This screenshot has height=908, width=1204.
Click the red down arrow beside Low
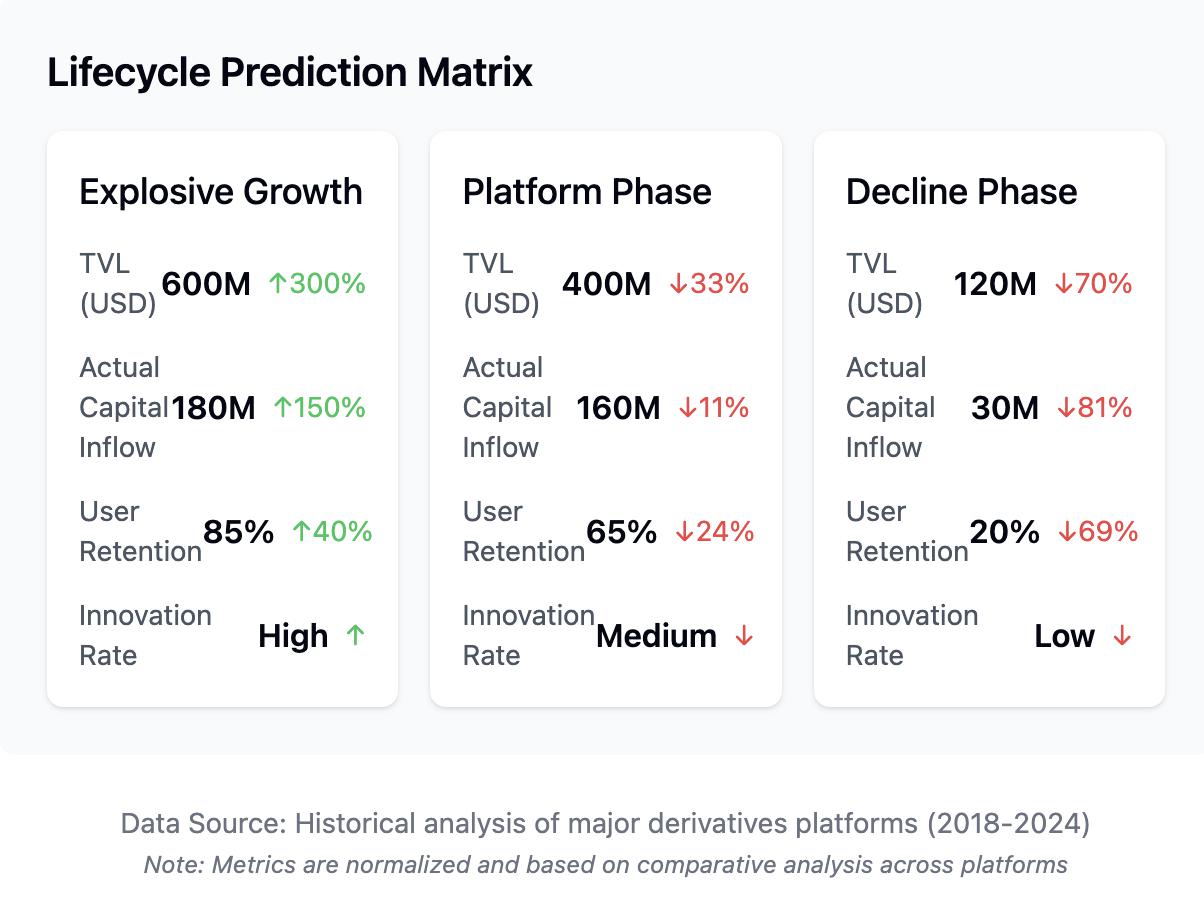(1122, 636)
